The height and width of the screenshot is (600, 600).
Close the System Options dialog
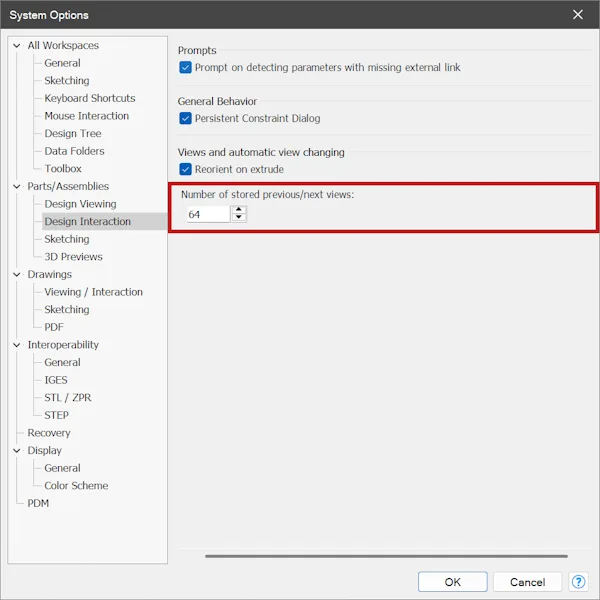pos(577,15)
